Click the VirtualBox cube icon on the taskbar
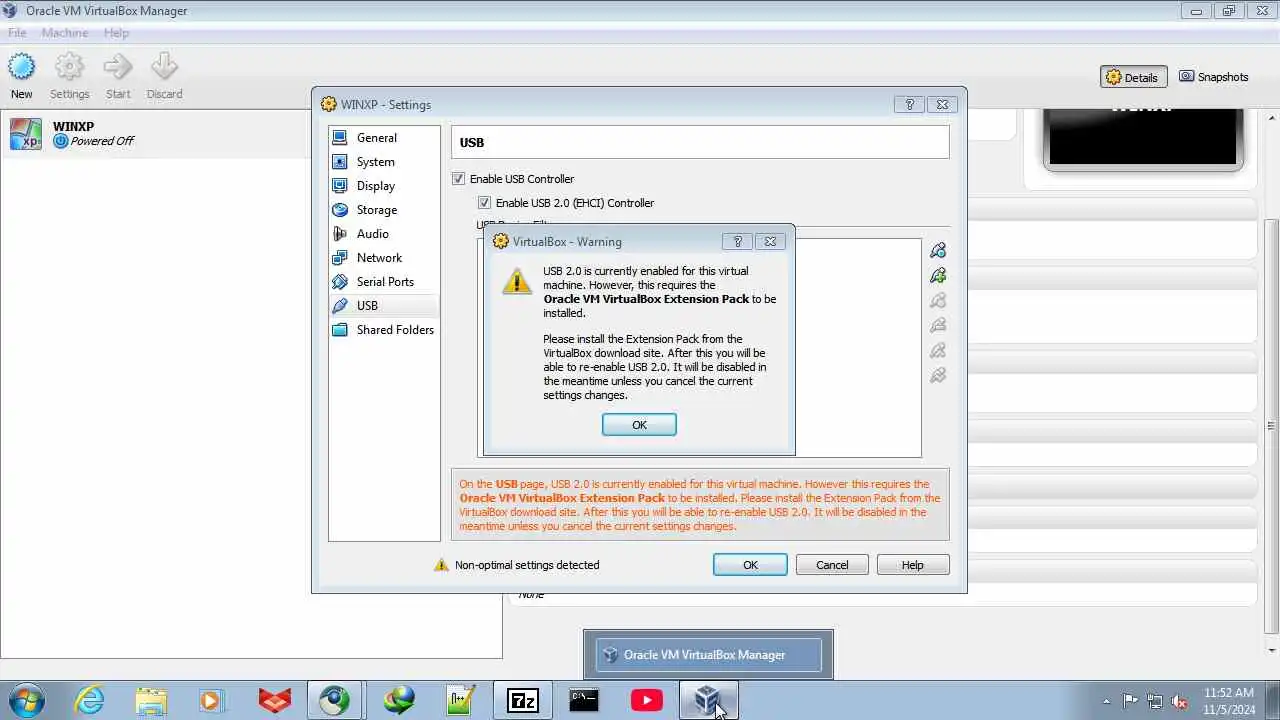Screen dimensions: 1280x720 708,700
